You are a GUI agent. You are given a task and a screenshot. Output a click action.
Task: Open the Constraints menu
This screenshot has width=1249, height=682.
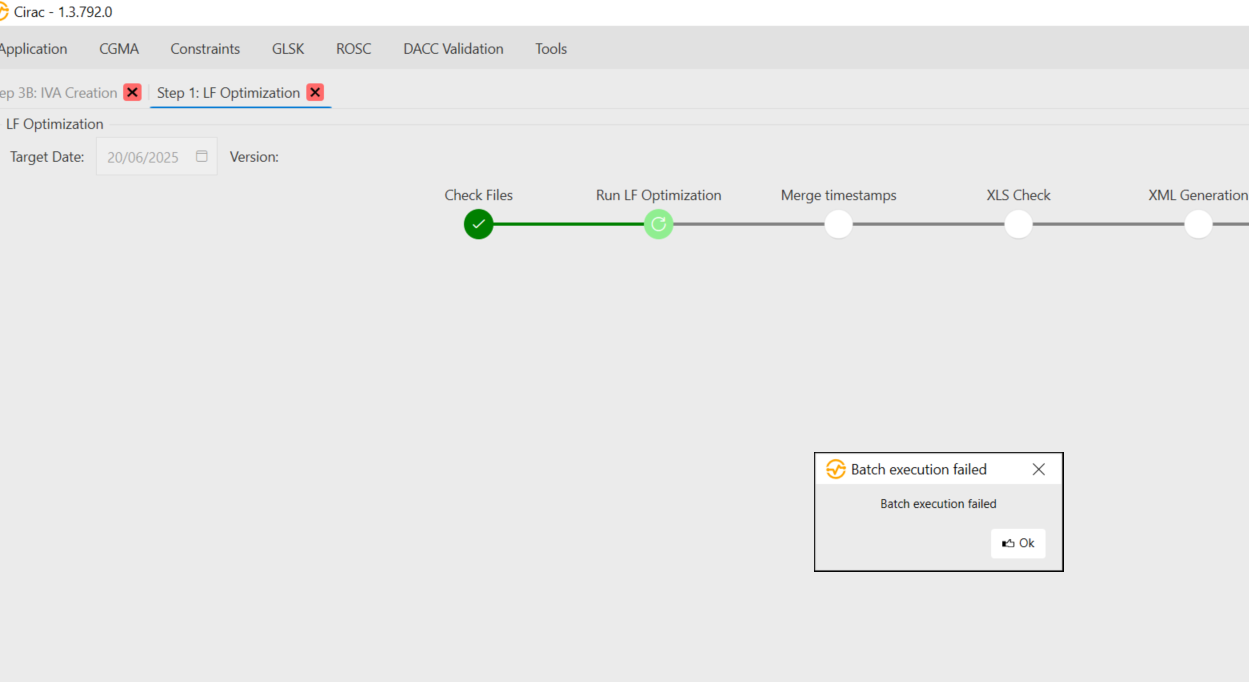pos(205,48)
